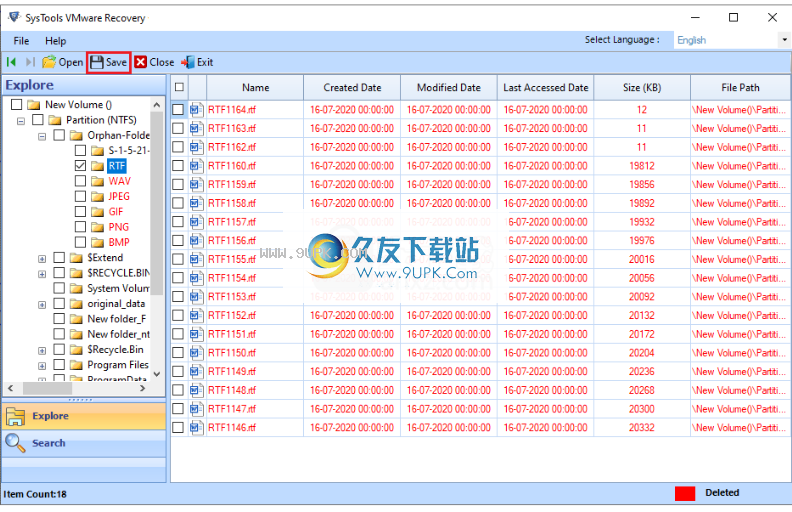Sort by the Created Date column
Viewport: 792px width, 512px height.
tap(352, 87)
